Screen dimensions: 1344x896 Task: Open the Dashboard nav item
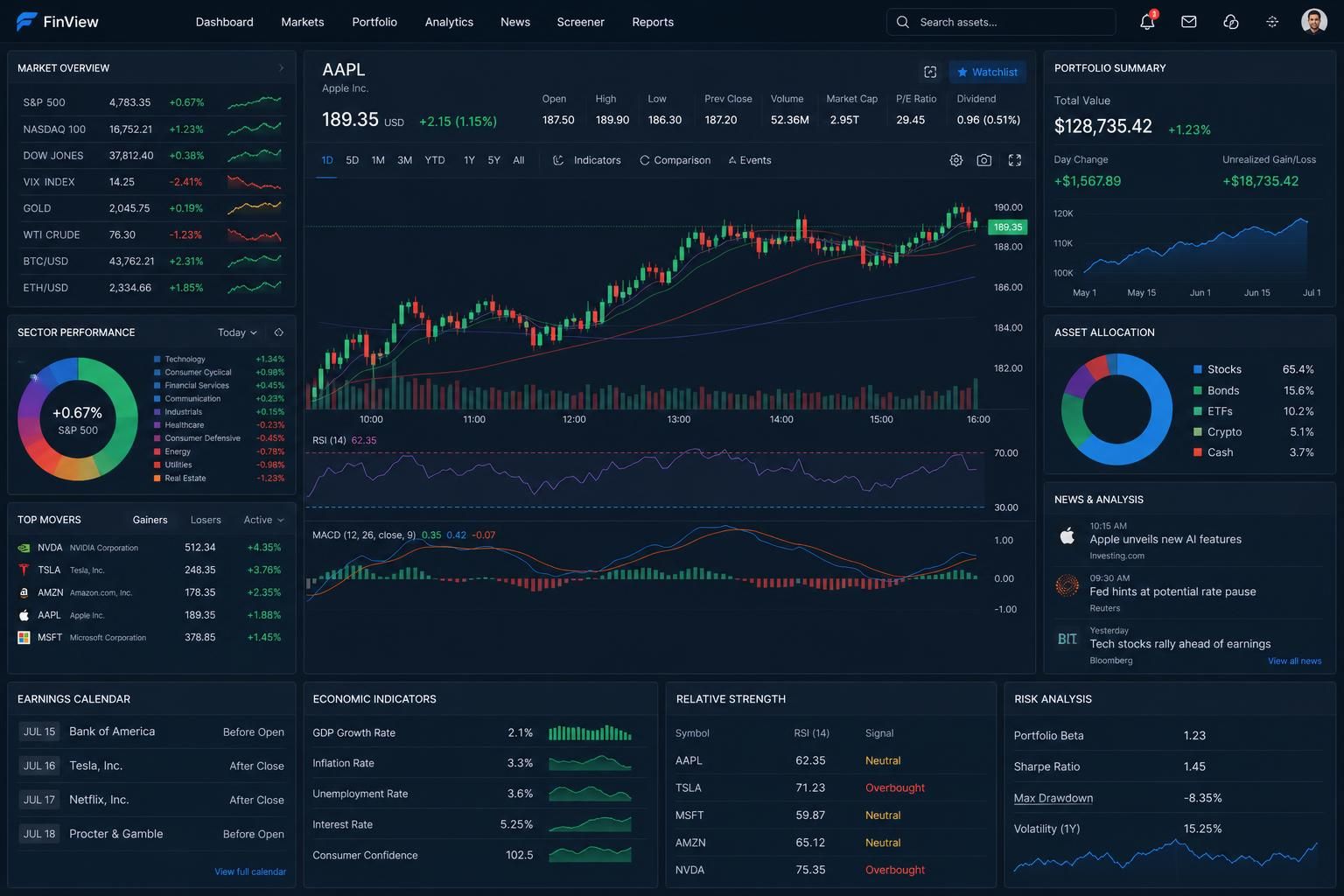tap(225, 22)
